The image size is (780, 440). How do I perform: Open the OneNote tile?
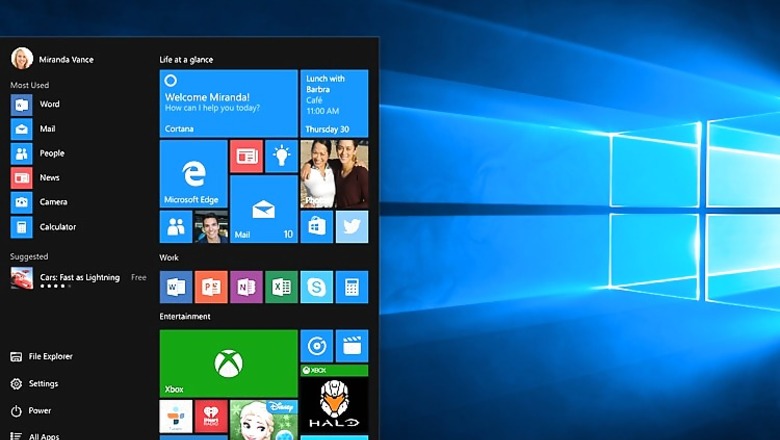(246, 287)
